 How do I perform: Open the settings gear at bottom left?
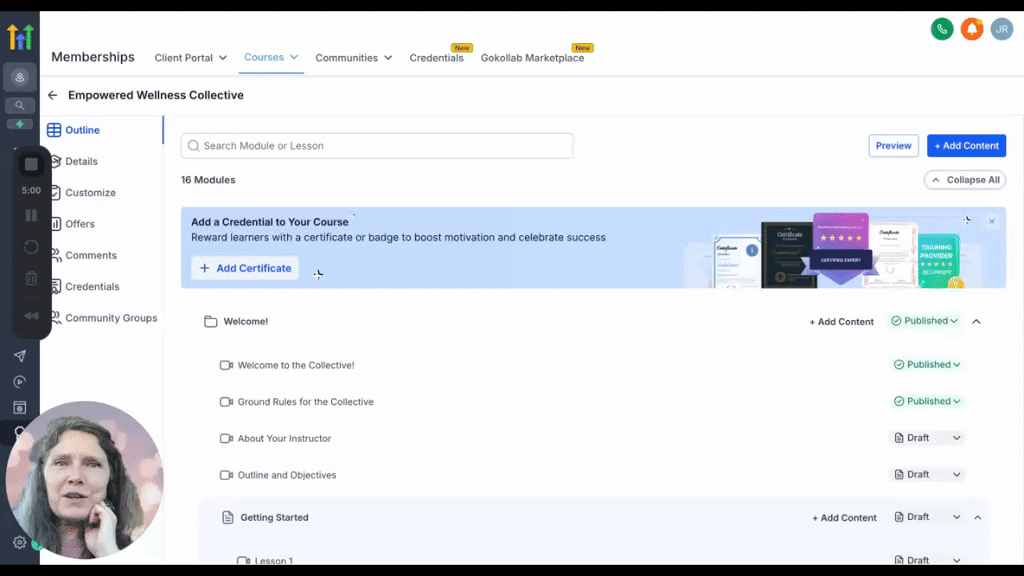click(20, 542)
